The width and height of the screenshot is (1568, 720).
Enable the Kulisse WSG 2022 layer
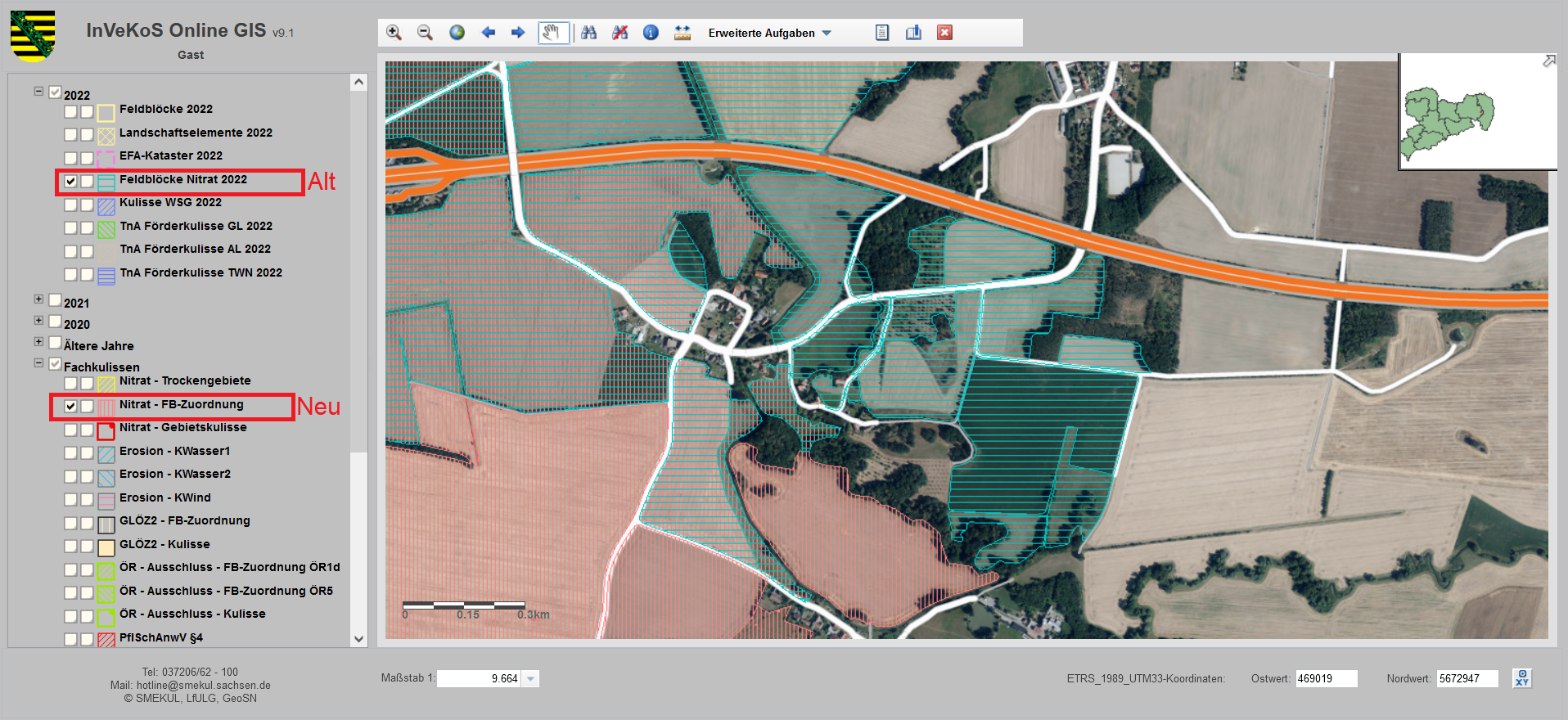pyautogui.click(x=71, y=205)
